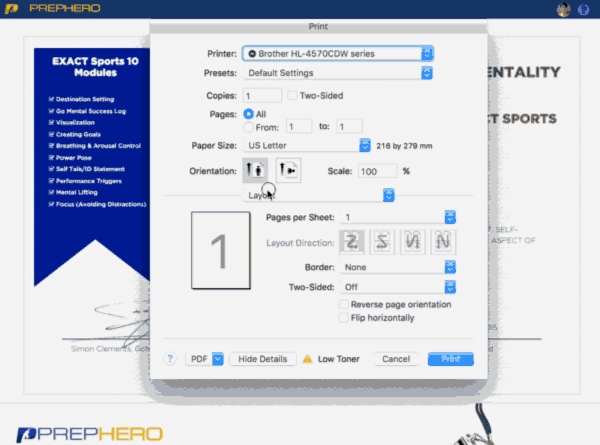The image size is (600, 445).
Task: Click the Scale percentage field
Action: pos(377,171)
